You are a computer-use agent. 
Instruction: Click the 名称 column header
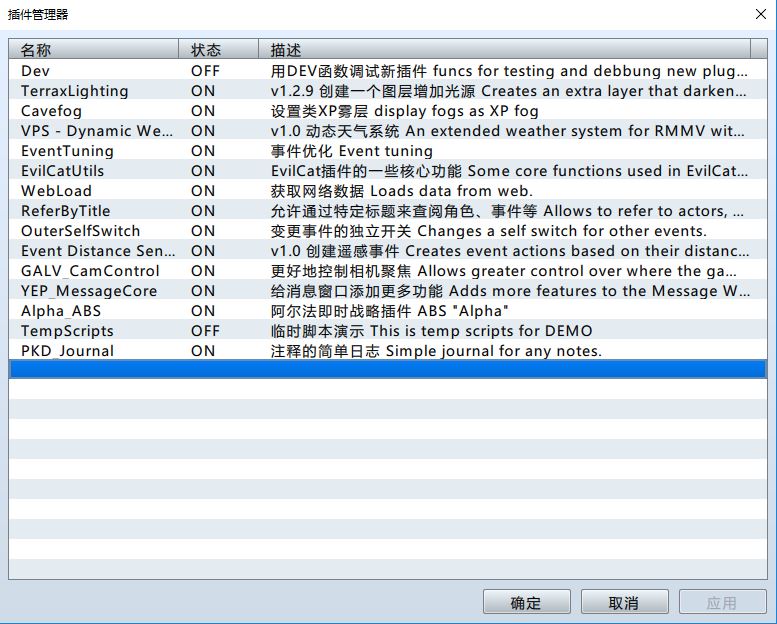coord(93,50)
